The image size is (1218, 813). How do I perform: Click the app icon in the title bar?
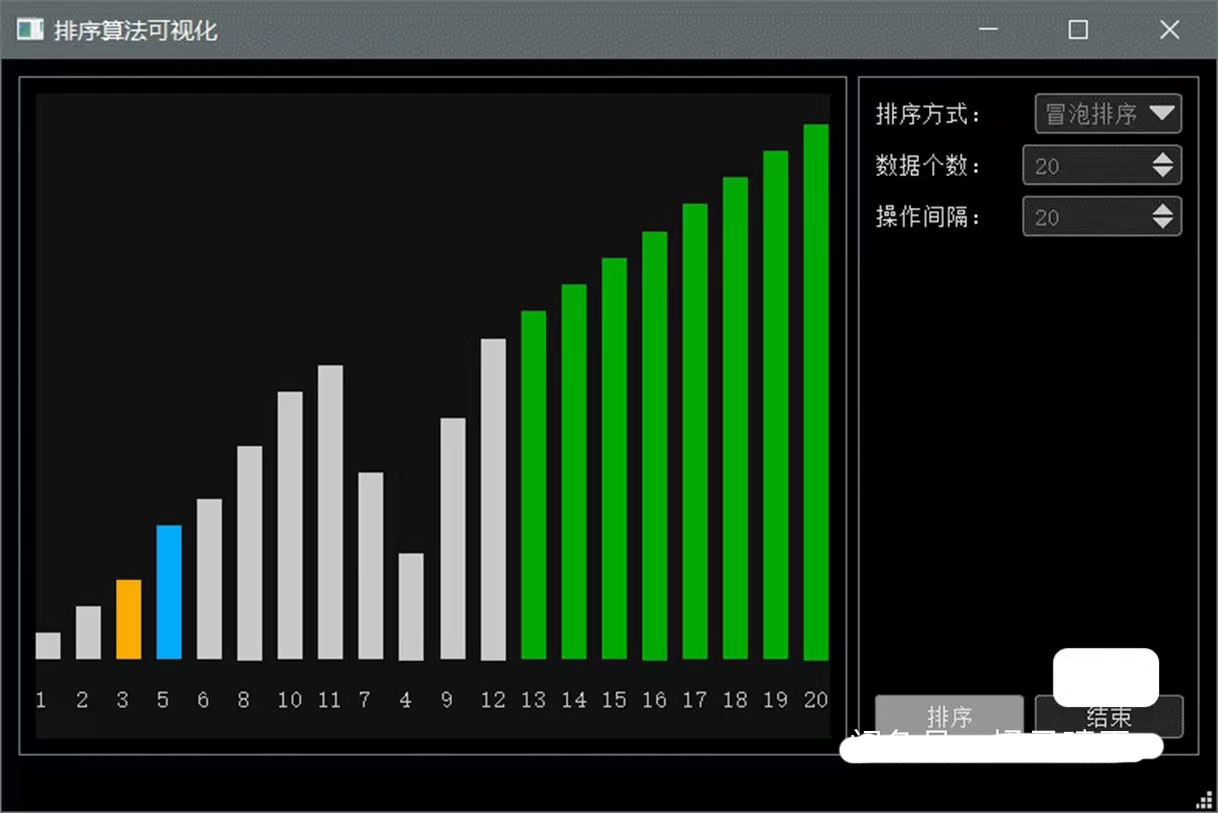click(x=31, y=30)
